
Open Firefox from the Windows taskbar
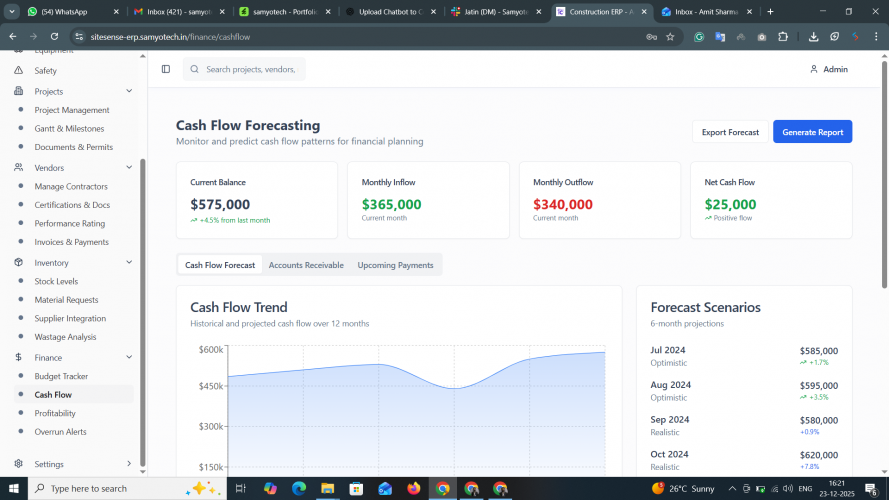[414, 488]
